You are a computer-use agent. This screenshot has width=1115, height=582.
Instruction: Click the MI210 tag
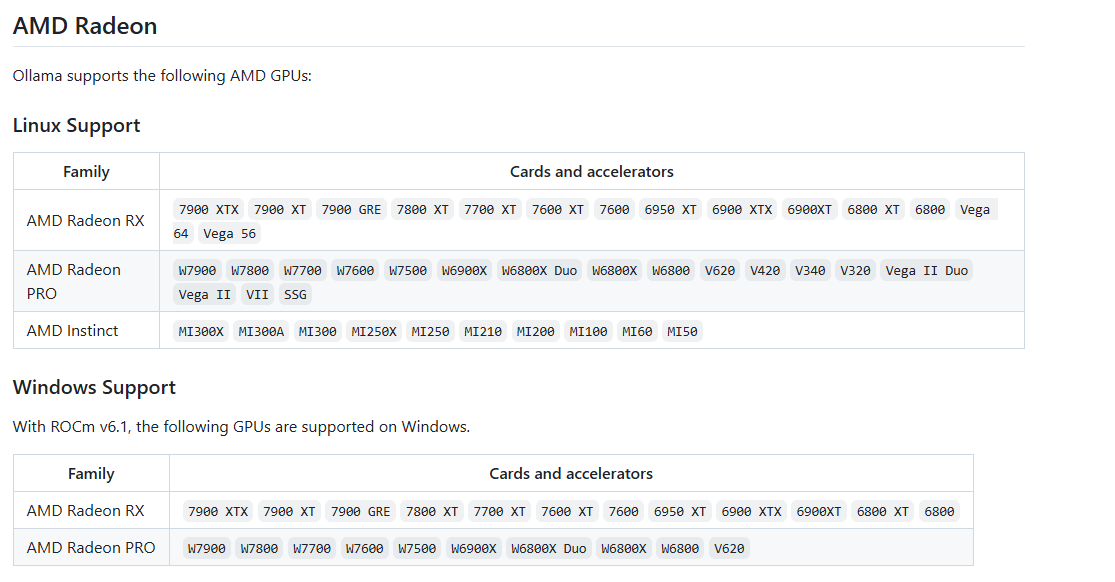[483, 332]
